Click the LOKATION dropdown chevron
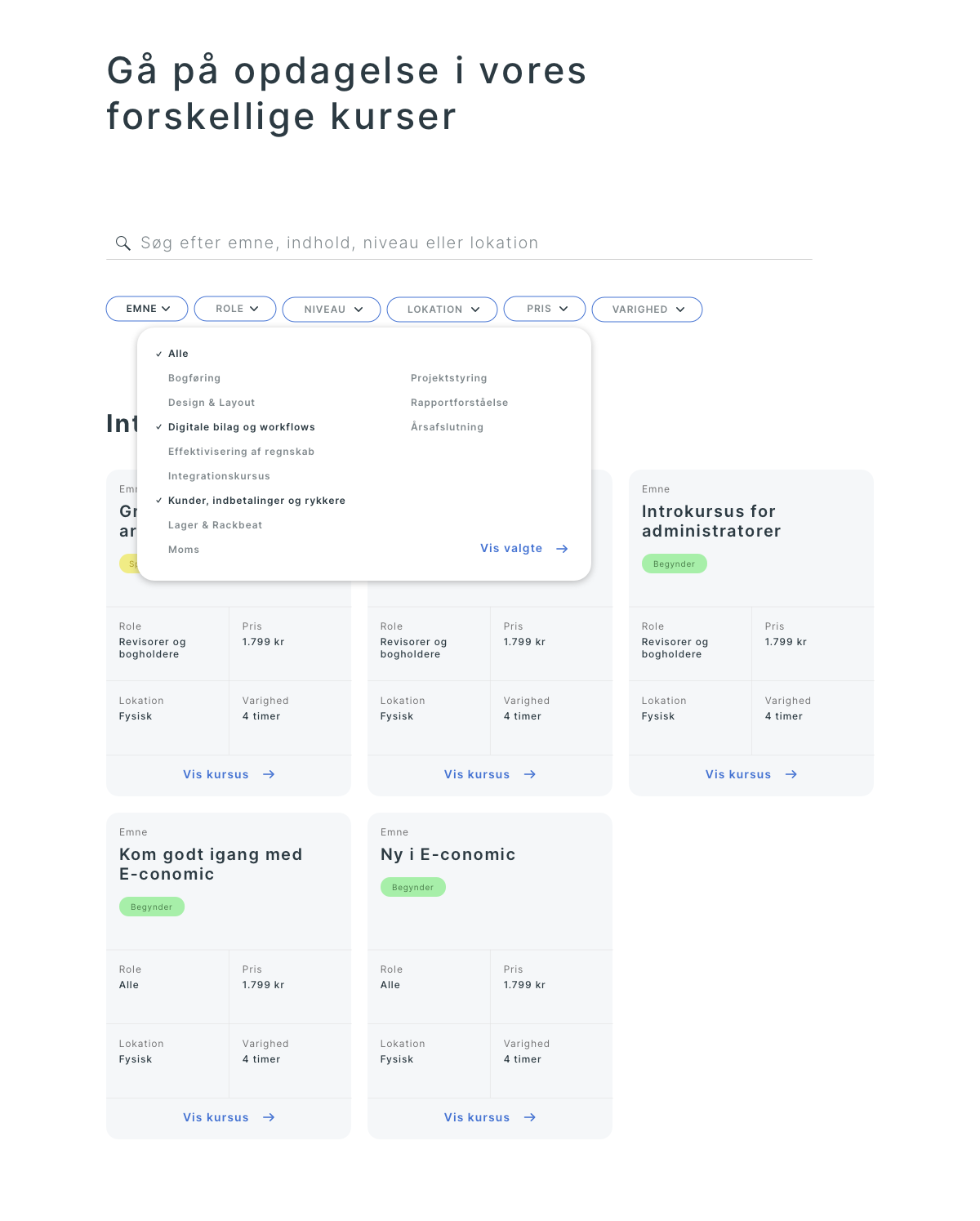980x1221 pixels. pyautogui.click(x=475, y=310)
